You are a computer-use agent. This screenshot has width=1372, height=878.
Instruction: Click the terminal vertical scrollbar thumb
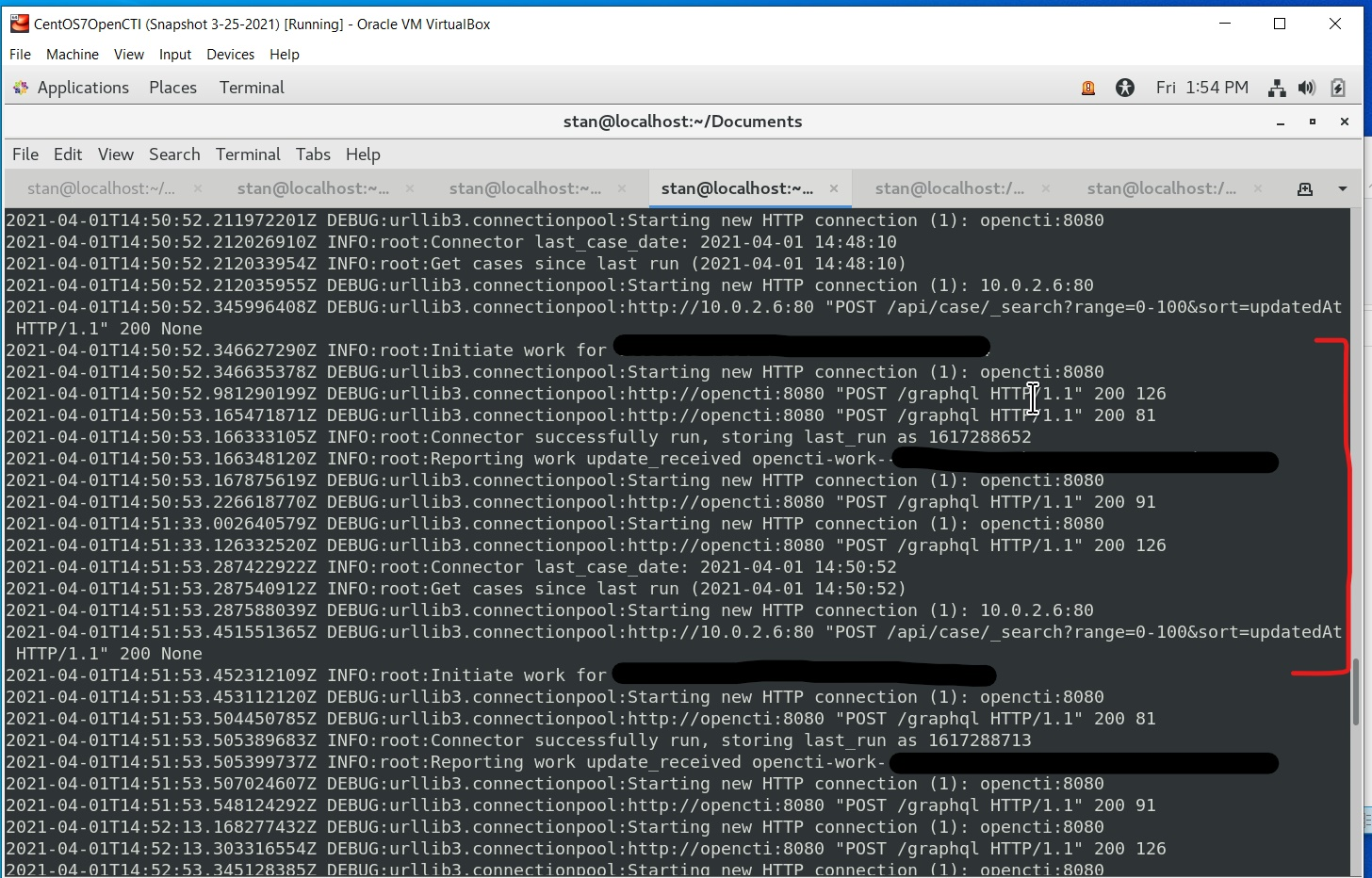(1356, 692)
